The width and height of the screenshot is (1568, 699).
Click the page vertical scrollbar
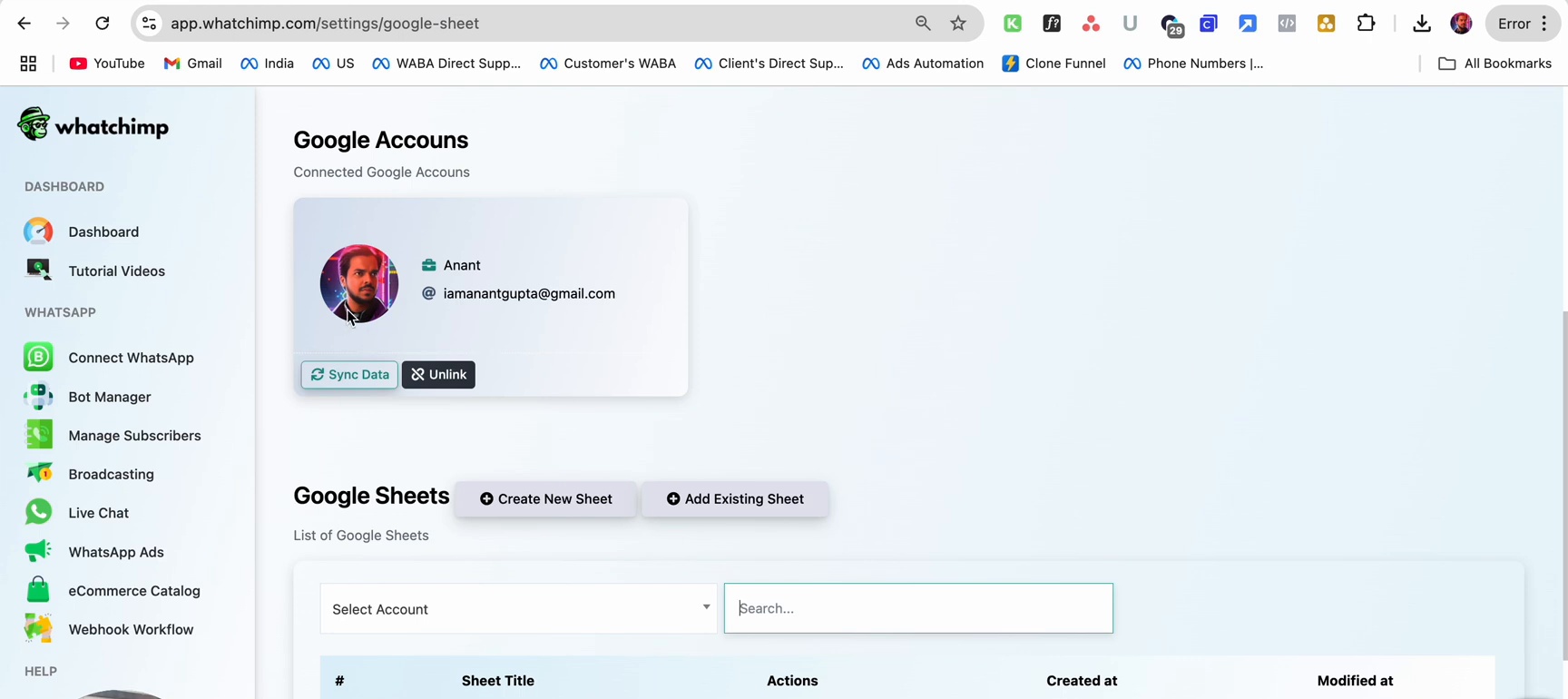point(1563,486)
